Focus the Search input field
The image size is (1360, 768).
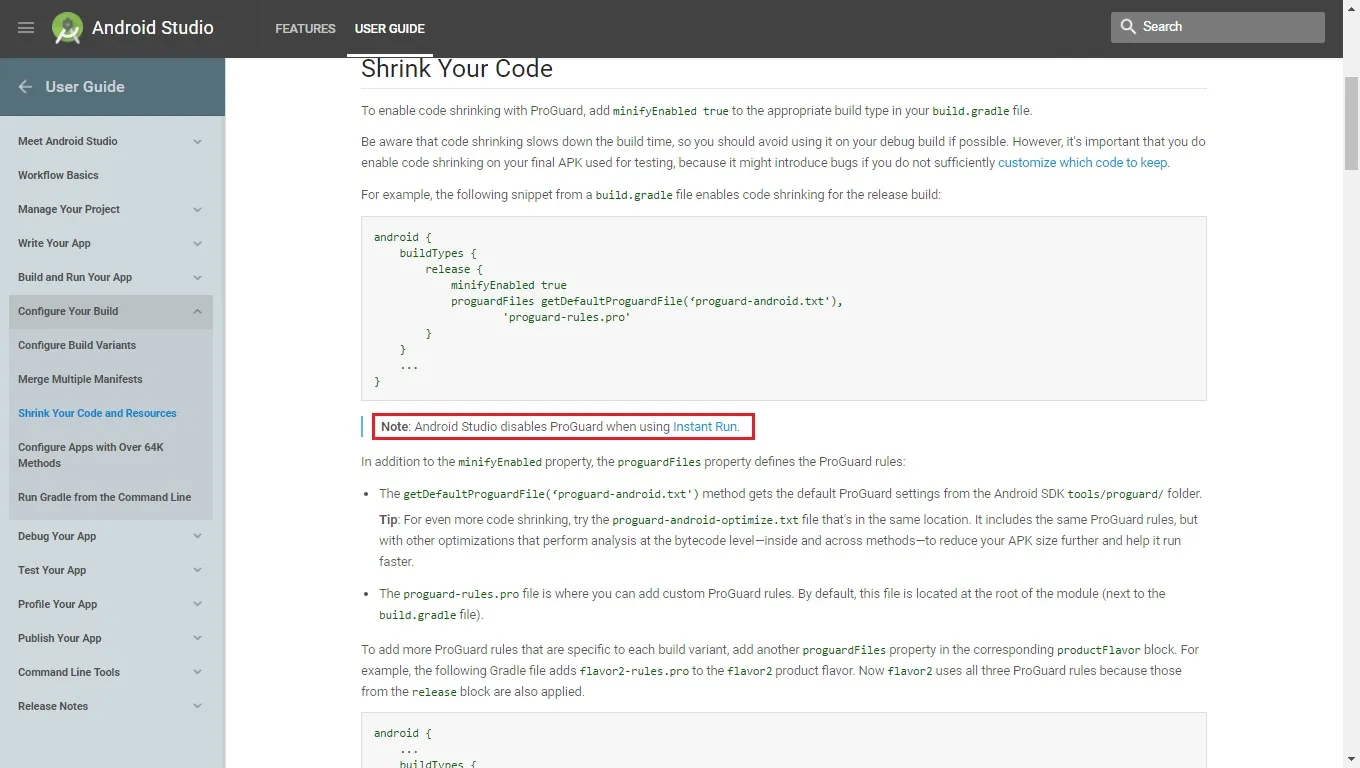[x=1218, y=27]
